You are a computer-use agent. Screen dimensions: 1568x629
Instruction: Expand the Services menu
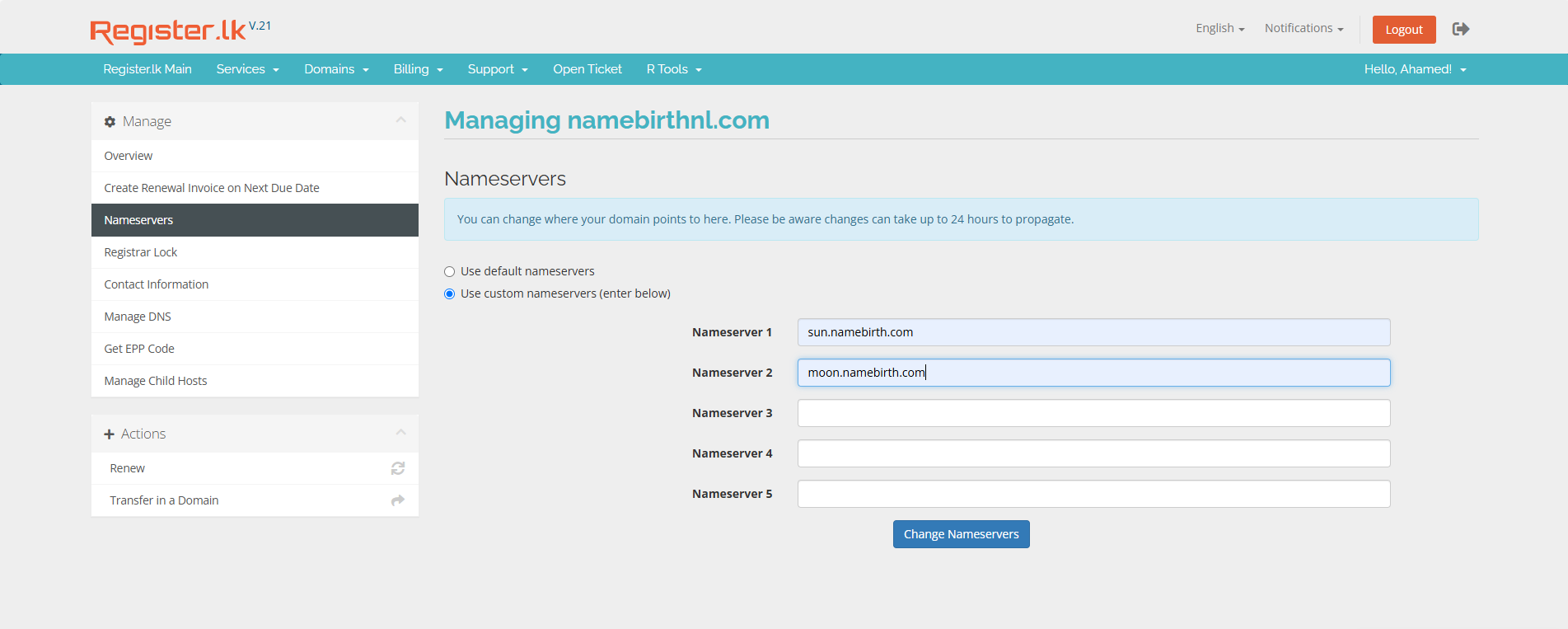248,69
